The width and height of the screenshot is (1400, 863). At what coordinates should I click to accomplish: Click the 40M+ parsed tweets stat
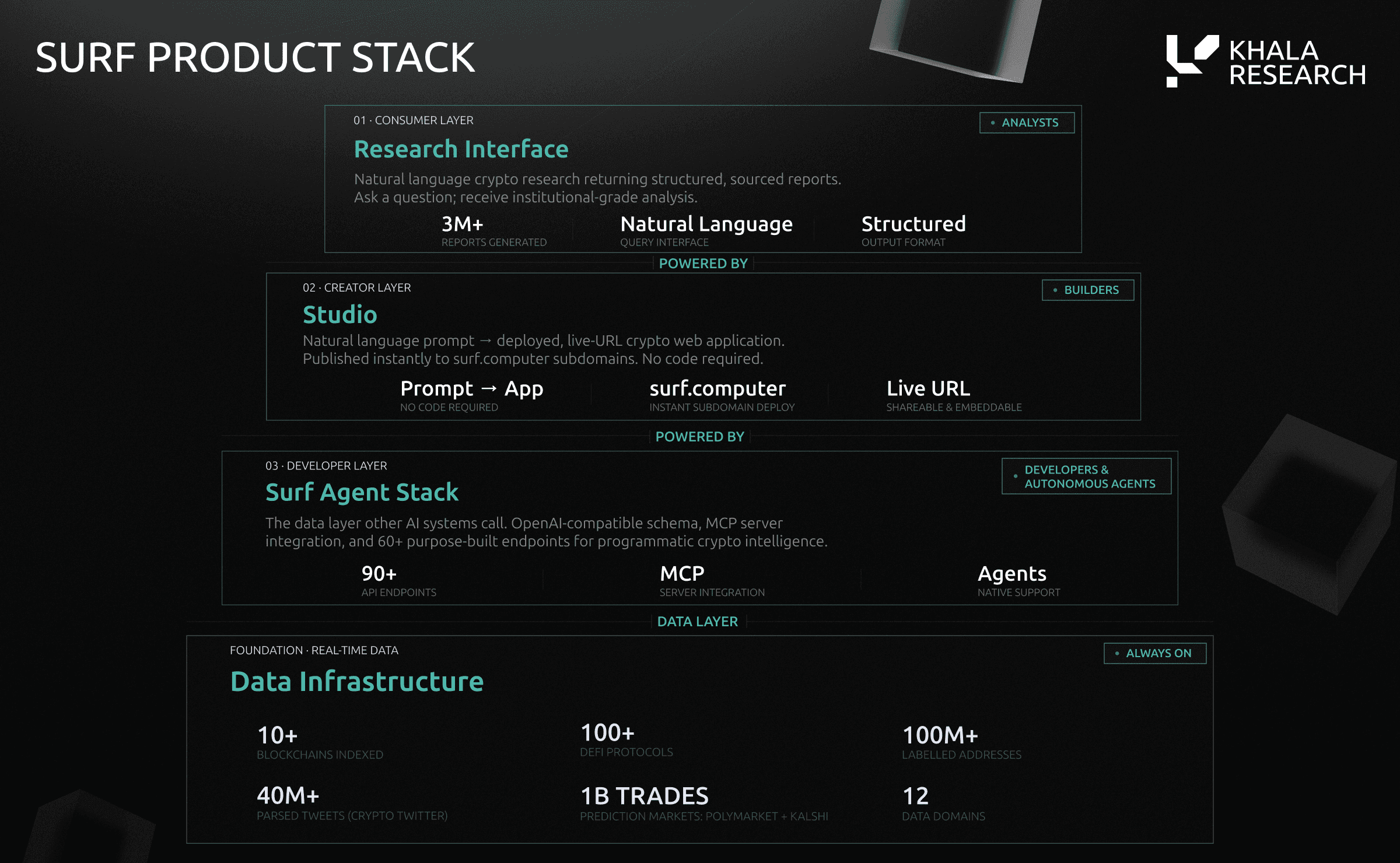288,796
